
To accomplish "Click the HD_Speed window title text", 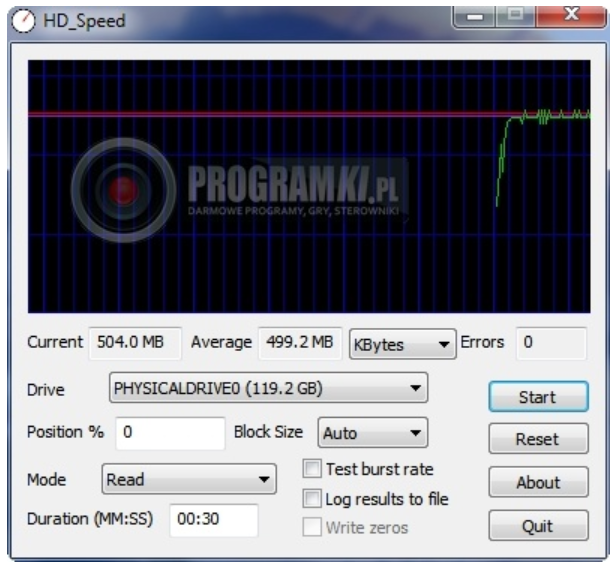I will [84, 21].
